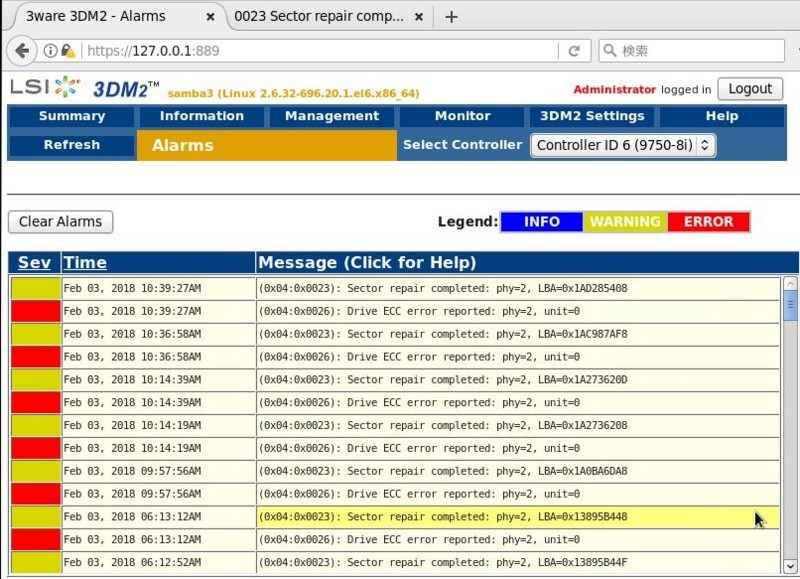Reload the page with the refresh icon
The image size is (800, 579).
pos(574,51)
